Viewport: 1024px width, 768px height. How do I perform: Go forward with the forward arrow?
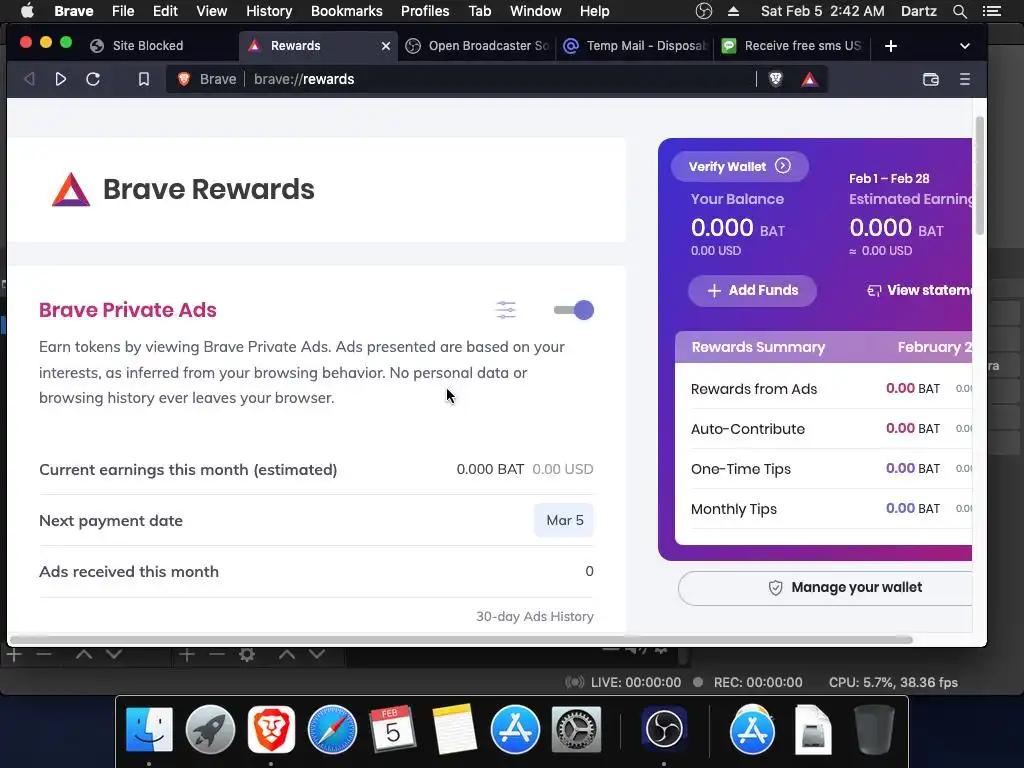click(x=60, y=79)
